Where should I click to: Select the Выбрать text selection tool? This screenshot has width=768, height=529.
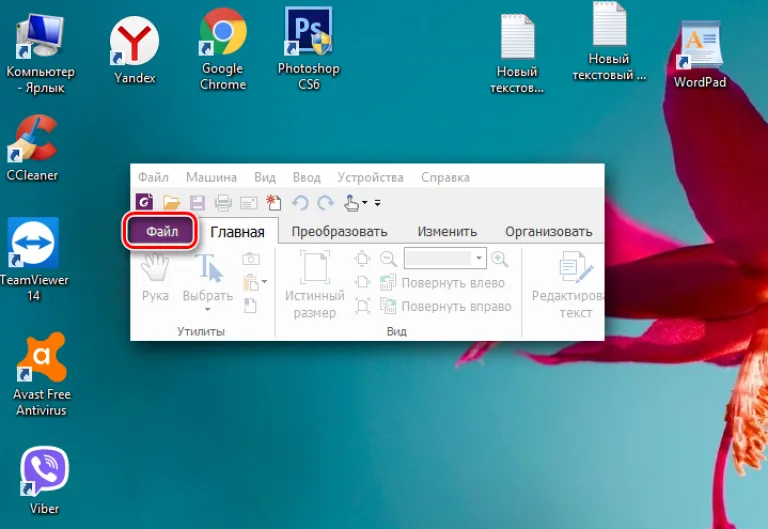[x=208, y=277]
